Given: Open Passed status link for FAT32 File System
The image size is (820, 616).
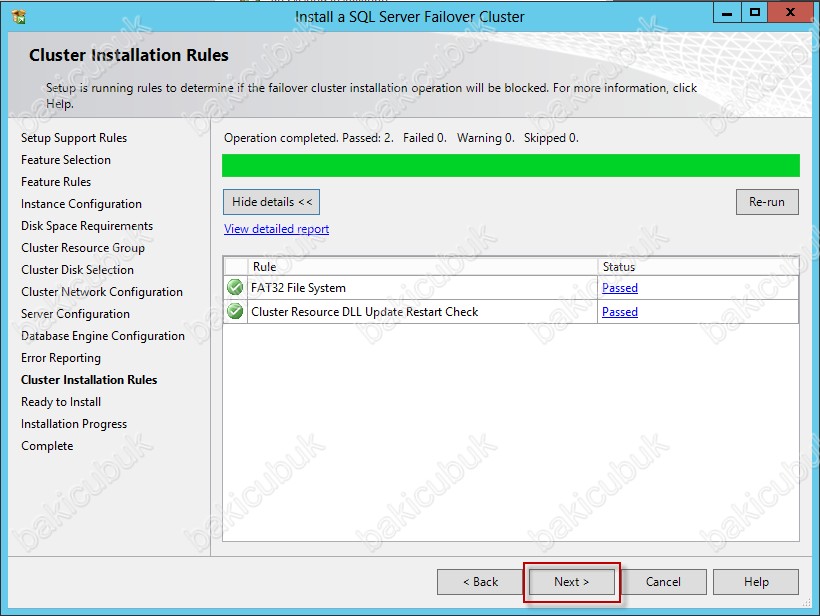Looking at the screenshot, I should (x=620, y=288).
